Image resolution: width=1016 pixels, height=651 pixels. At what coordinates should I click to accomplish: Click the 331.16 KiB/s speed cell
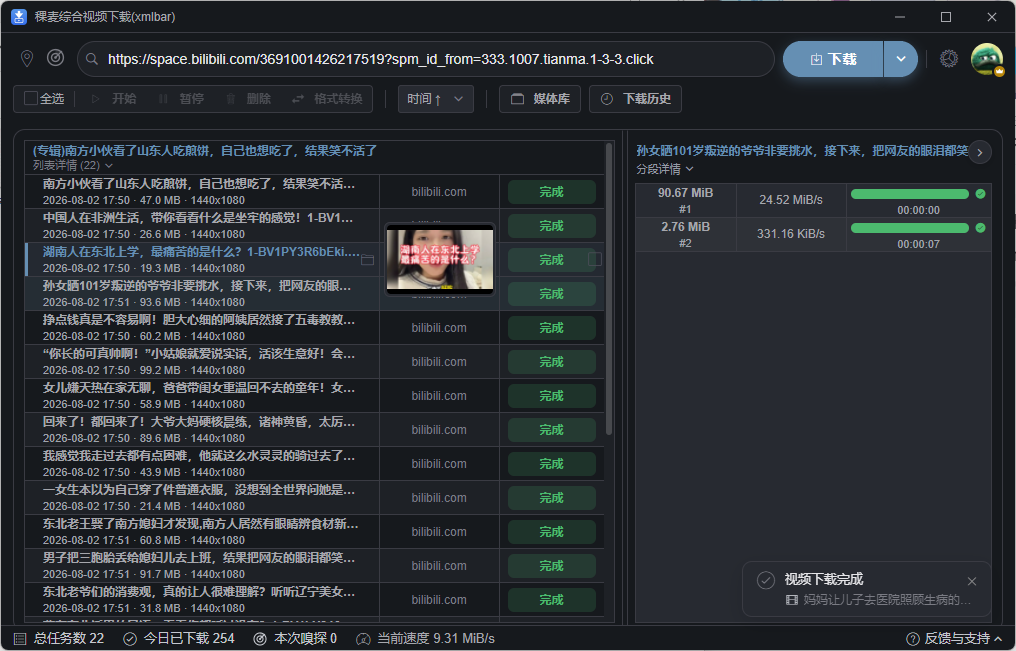791,234
